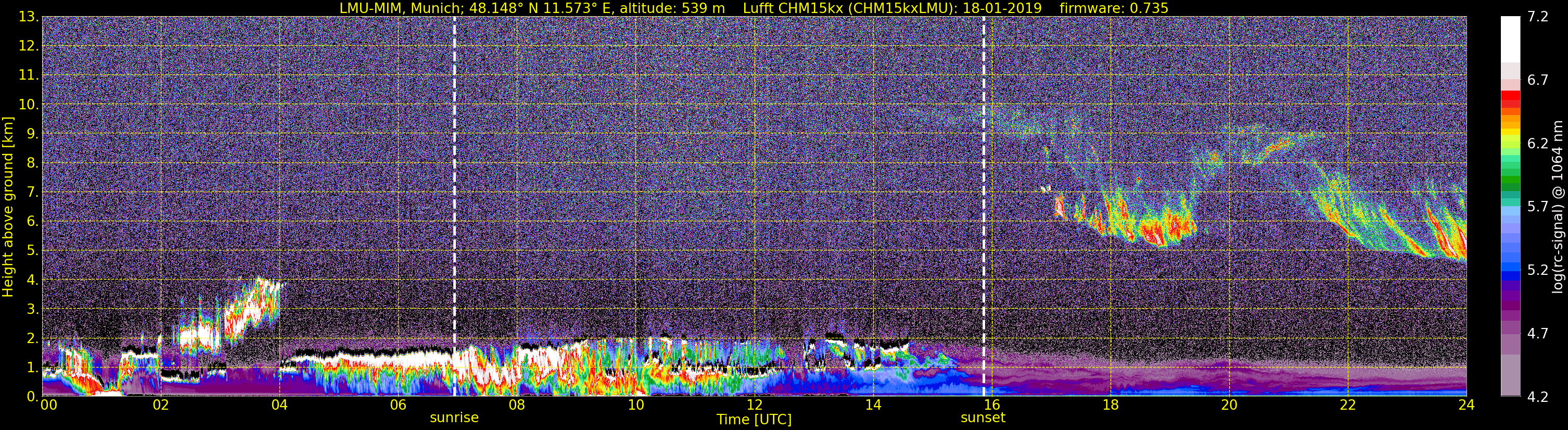The height and width of the screenshot is (430, 1568).
Task: Pick the red segment of the colorbar
Action: [1510, 96]
